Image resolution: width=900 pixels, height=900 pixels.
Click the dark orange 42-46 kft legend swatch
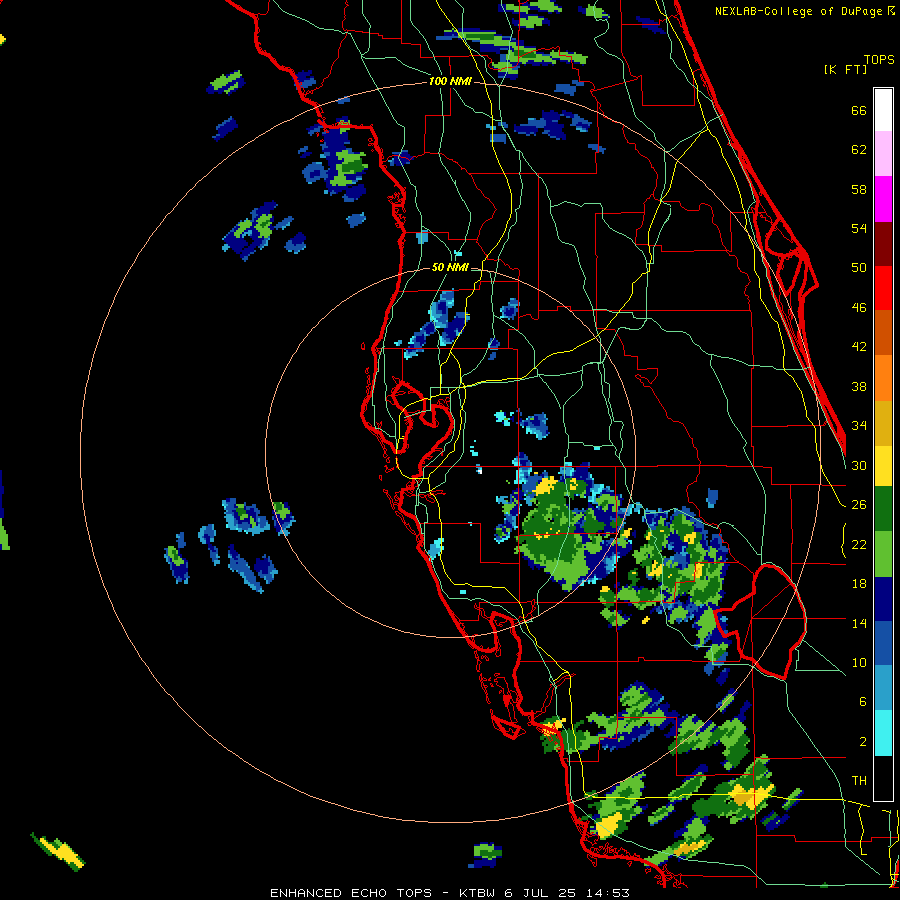coord(883,333)
